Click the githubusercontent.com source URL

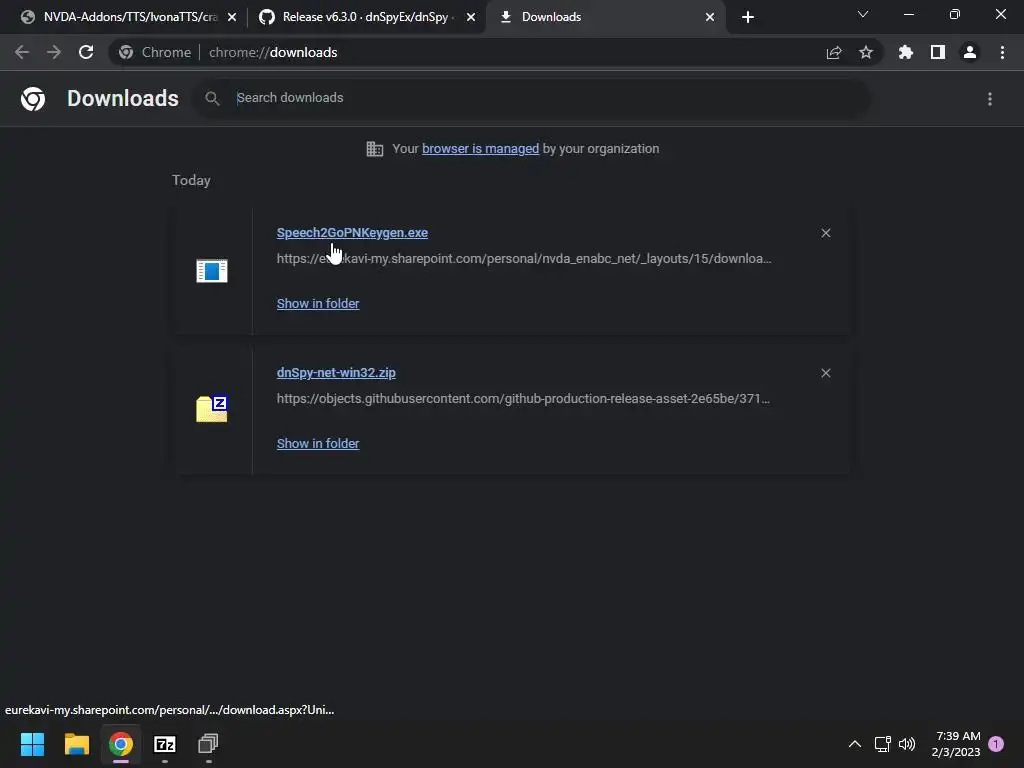[x=523, y=398]
